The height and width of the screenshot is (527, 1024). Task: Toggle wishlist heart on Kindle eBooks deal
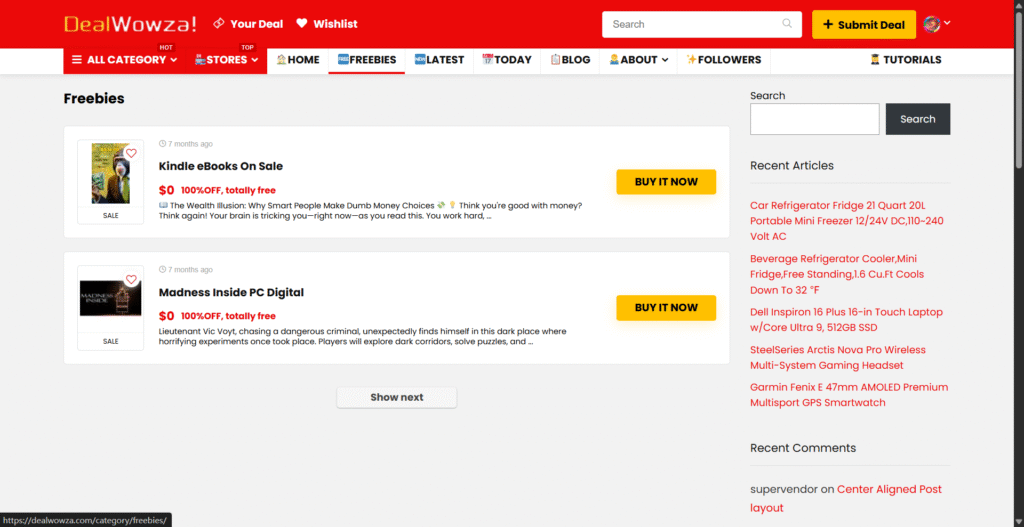(131, 154)
